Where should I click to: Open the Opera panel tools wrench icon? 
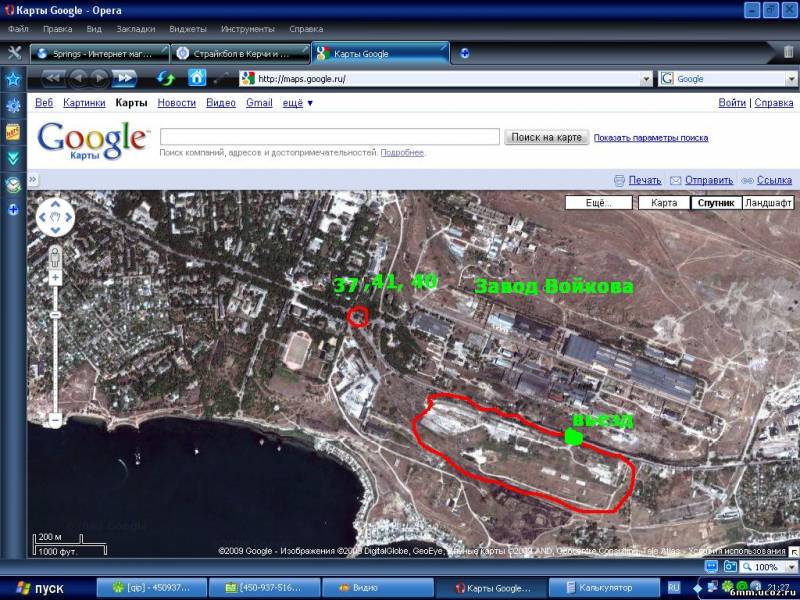[15, 53]
